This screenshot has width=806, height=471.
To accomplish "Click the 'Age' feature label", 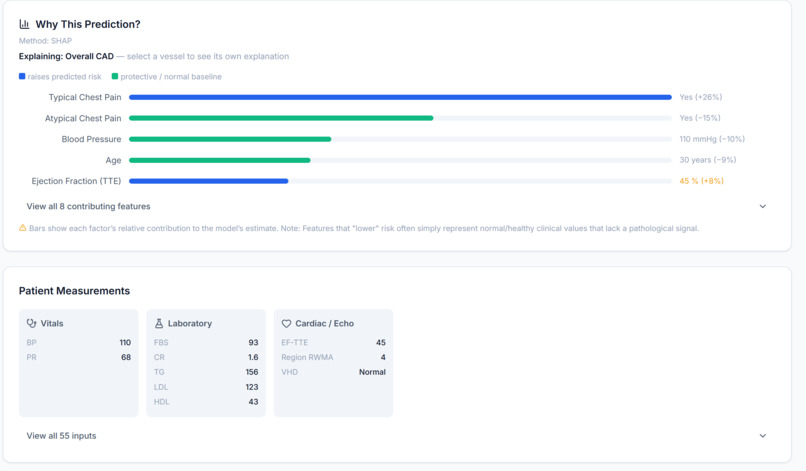I will (x=114, y=160).
